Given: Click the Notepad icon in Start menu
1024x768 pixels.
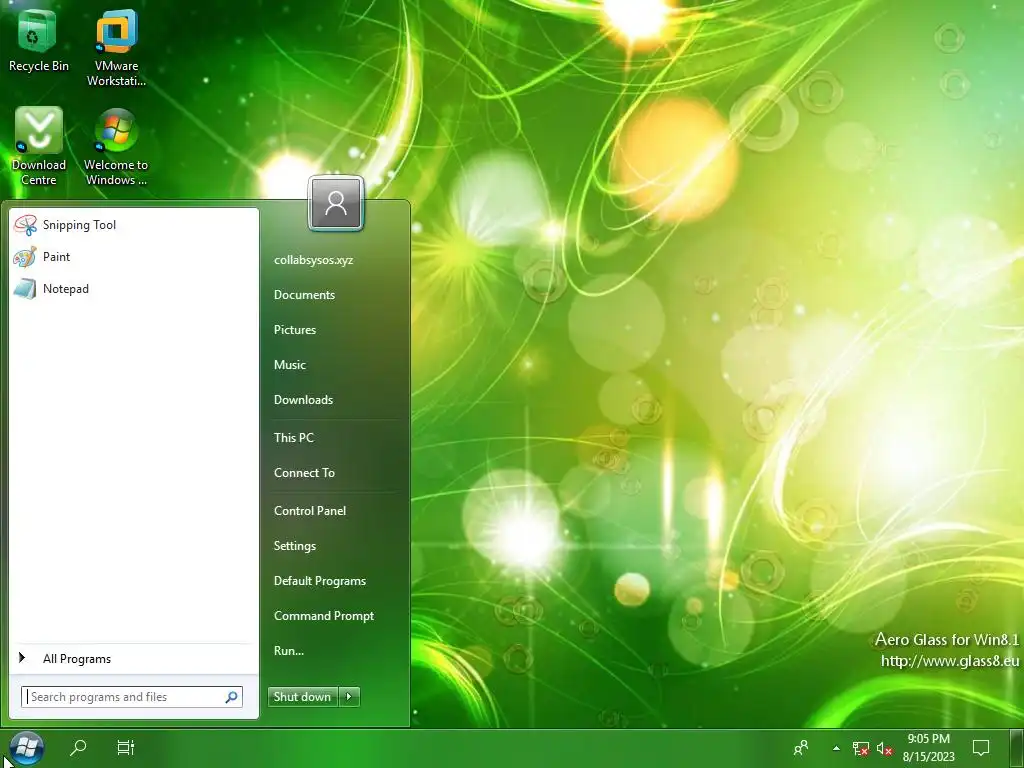Looking at the screenshot, I should pyautogui.click(x=25, y=289).
